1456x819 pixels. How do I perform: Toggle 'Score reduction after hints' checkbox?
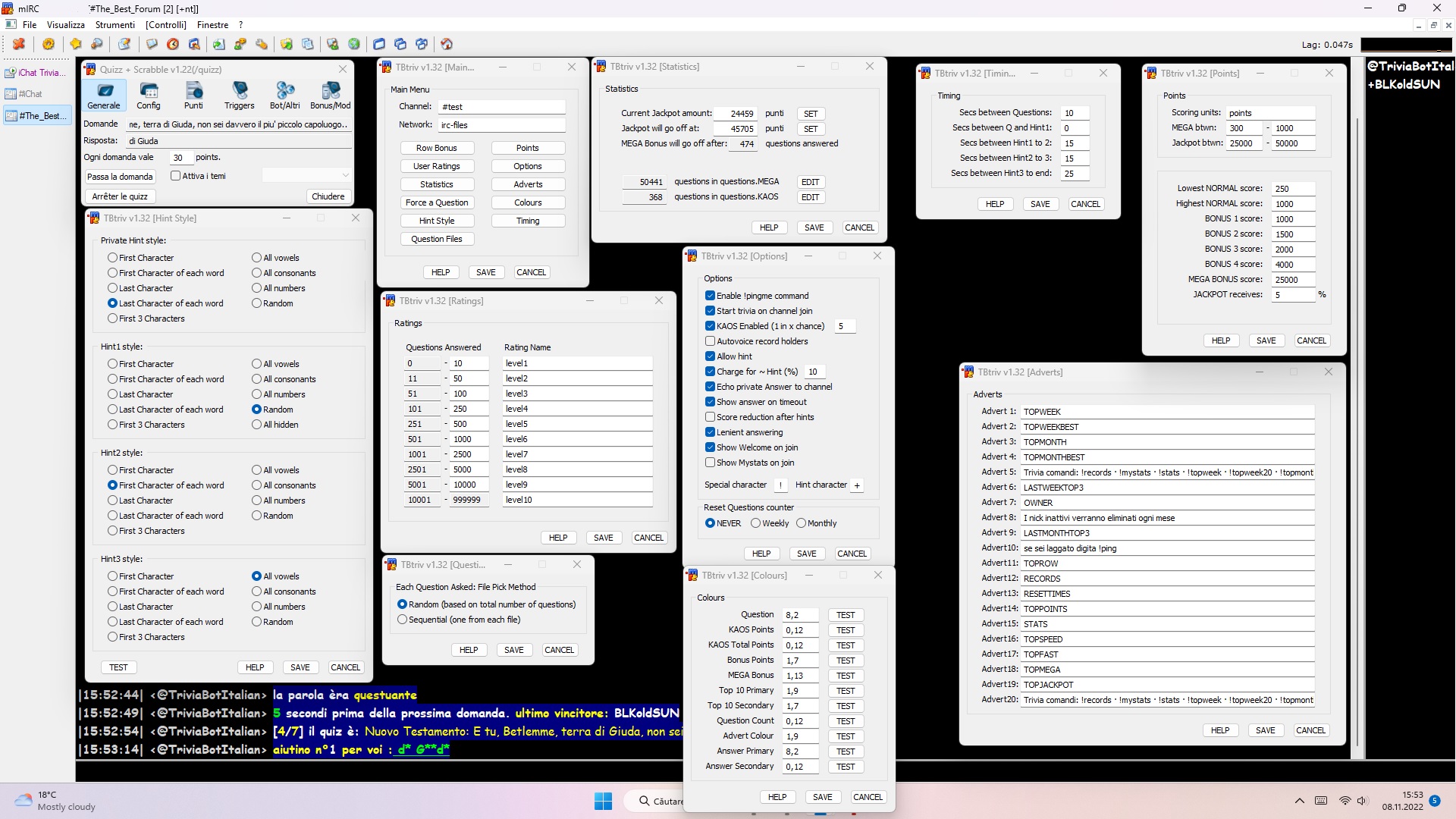click(x=710, y=417)
